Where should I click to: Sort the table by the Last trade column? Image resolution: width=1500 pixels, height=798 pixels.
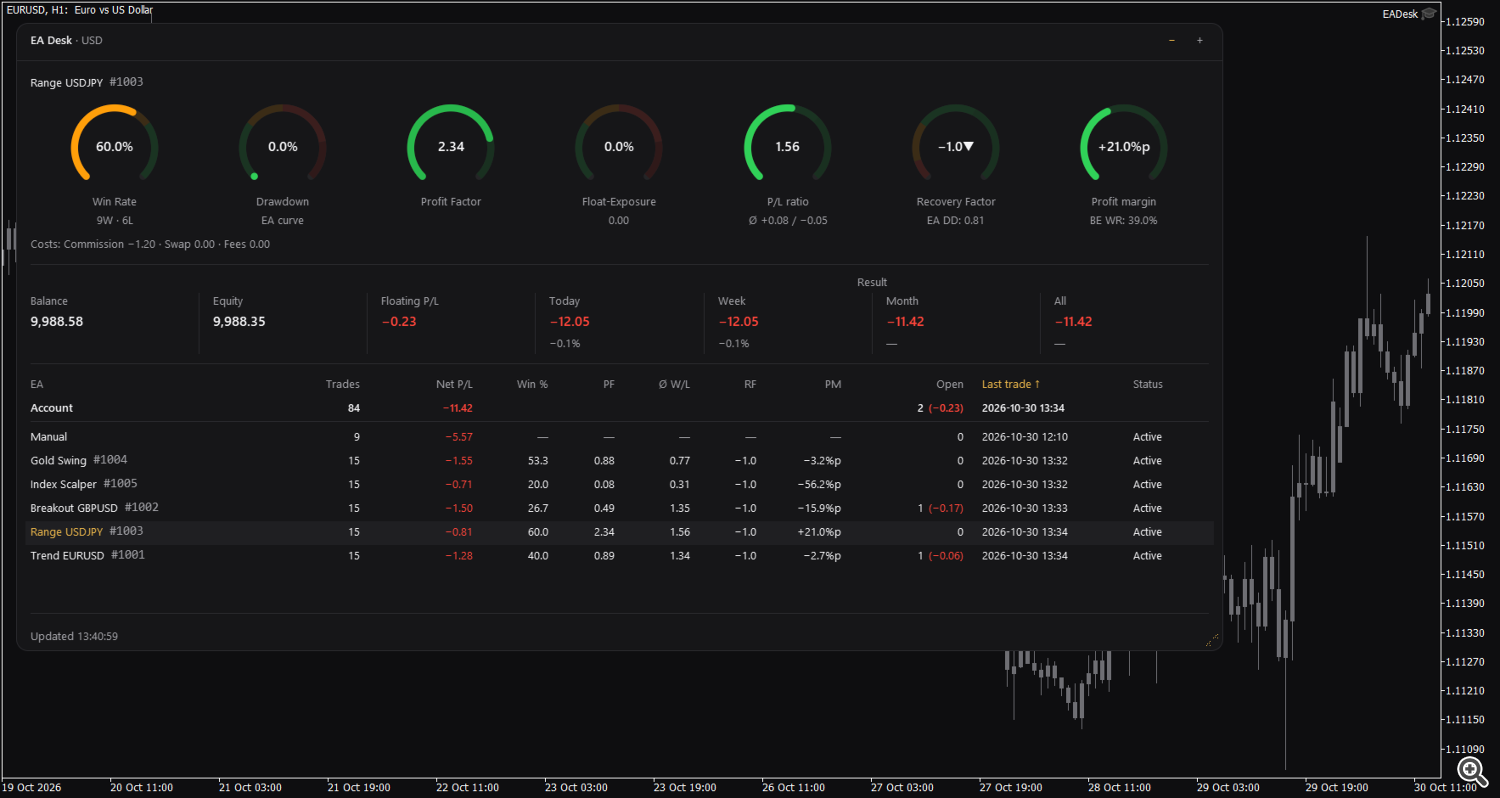click(x=1011, y=384)
